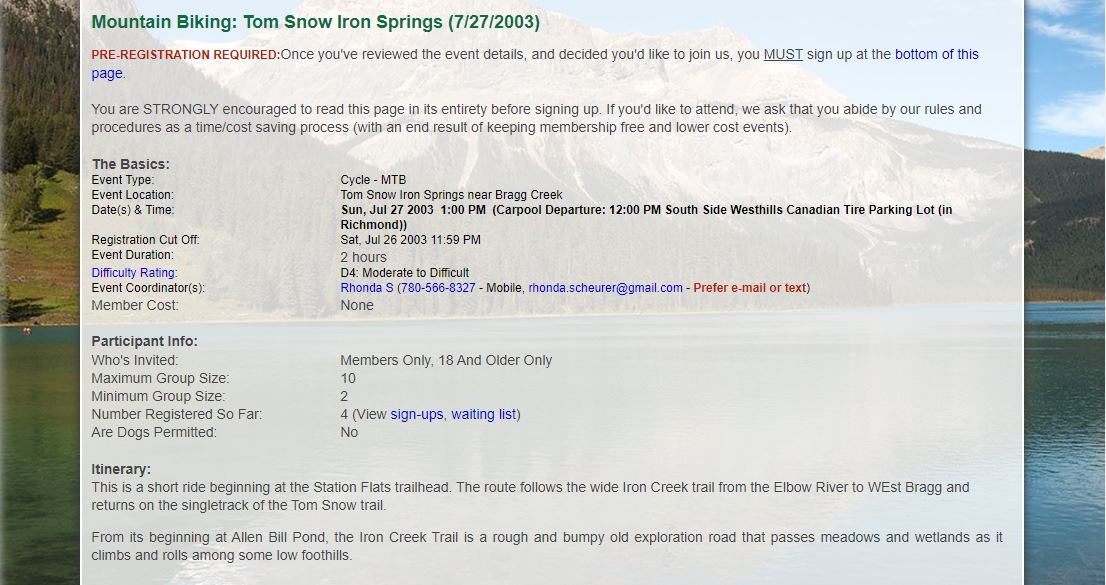This screenshot has width=1106, height=585.
Task: Click 'Participant Info:' section heading
Action: [x=145, y=342]
